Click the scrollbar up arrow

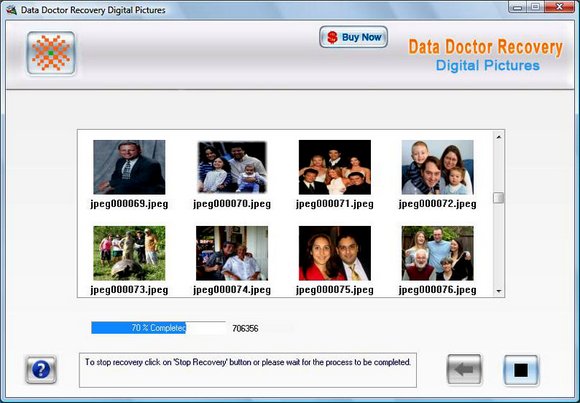point(499,137)
